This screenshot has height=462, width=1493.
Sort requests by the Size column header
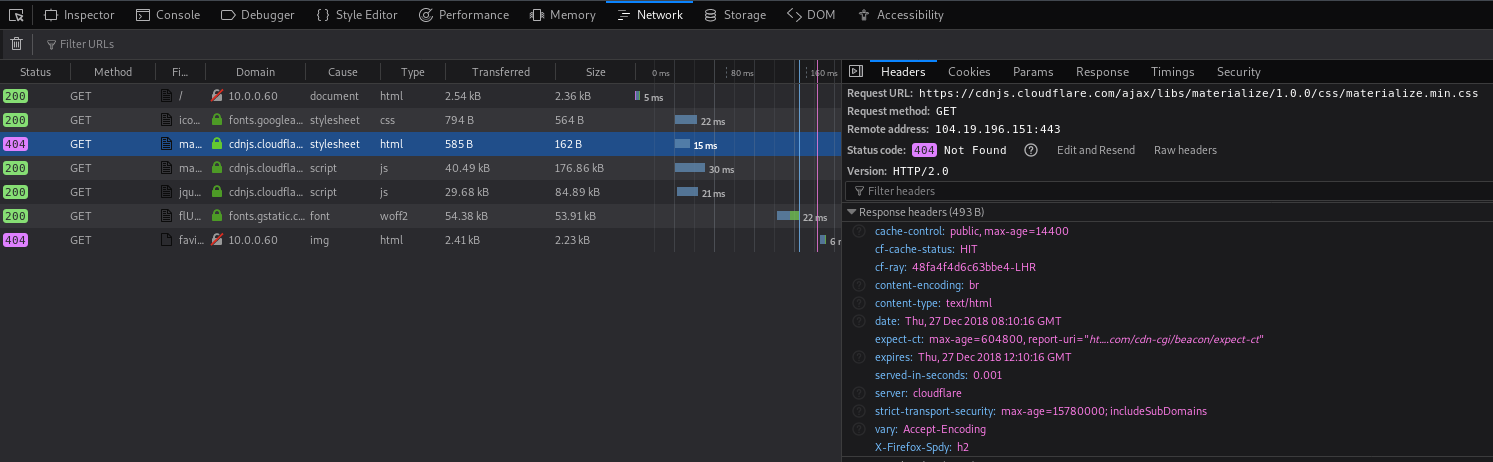tap(596, 72)
